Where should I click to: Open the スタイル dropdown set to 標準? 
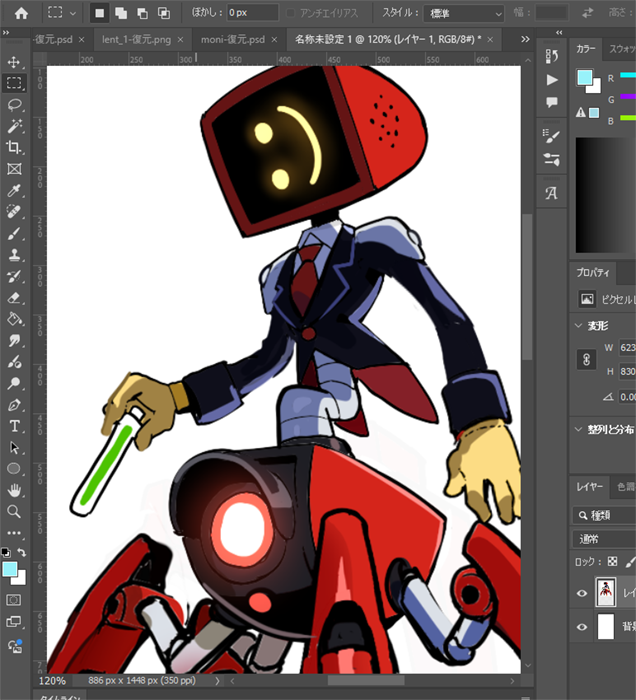point(464,14)
